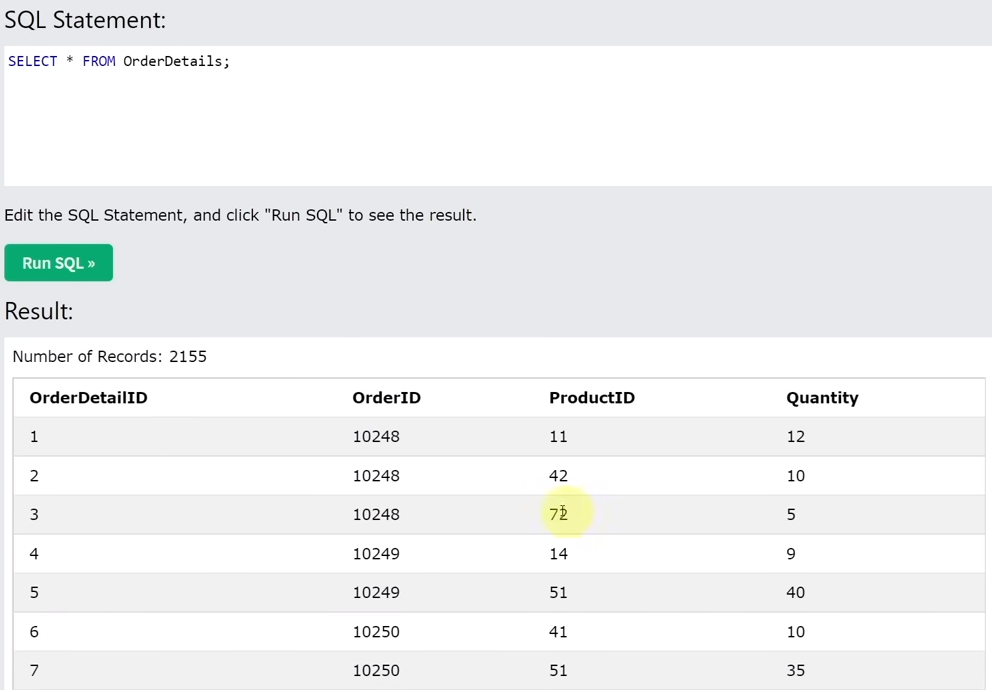
Task: Click OrderDetailID cell with value 1
Action: click(34, 436)
